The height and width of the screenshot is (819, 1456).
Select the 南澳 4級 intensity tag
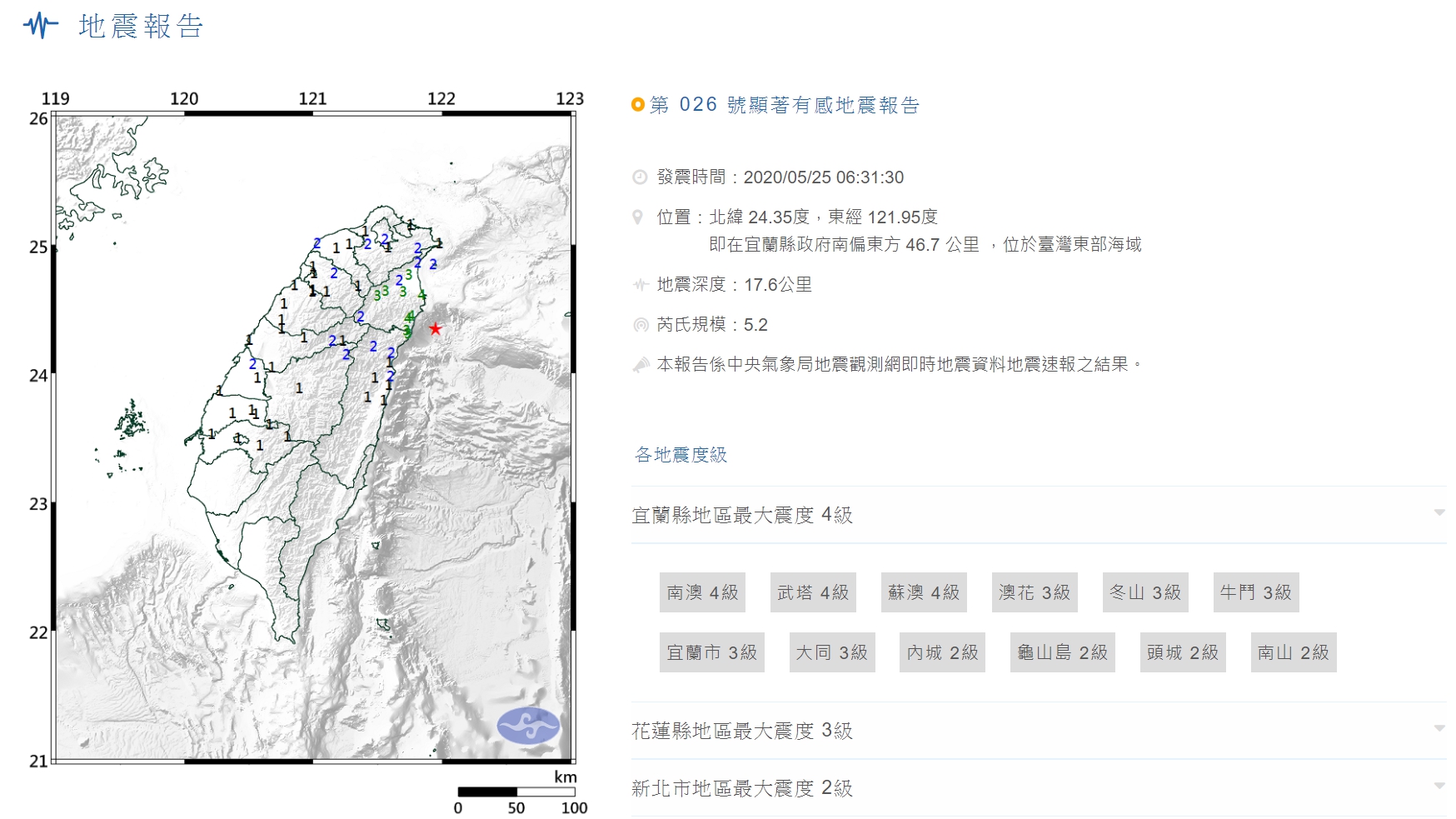(703, 592)
